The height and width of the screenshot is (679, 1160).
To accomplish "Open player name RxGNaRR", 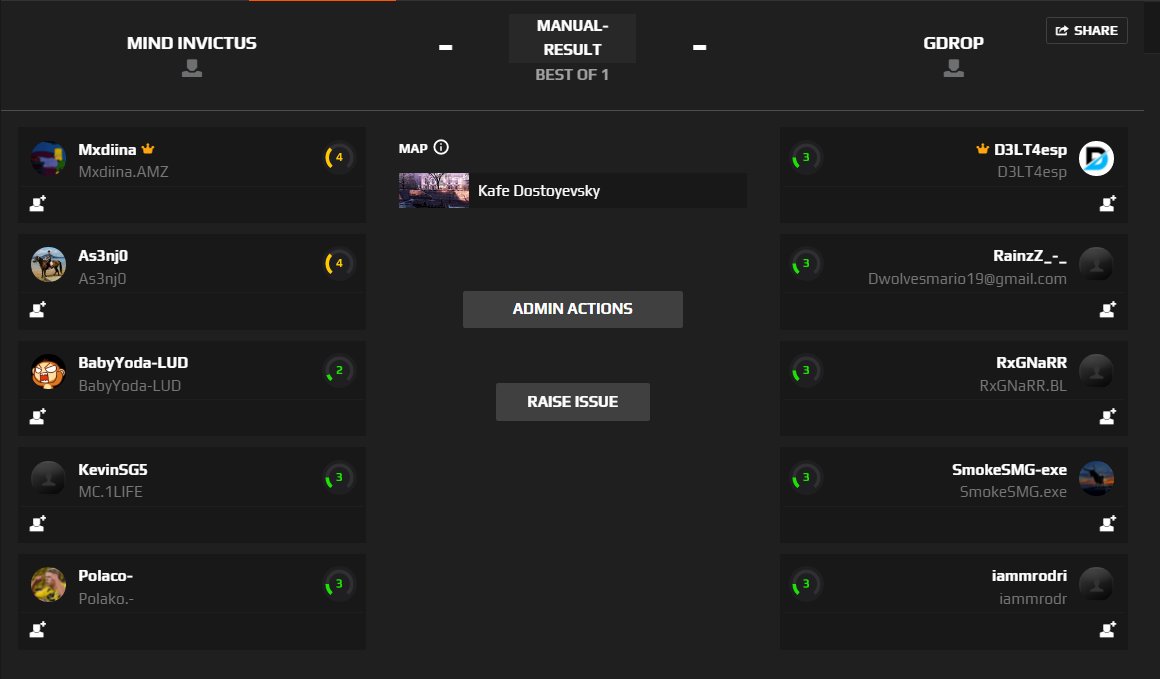I will [x=1031, y=362].
